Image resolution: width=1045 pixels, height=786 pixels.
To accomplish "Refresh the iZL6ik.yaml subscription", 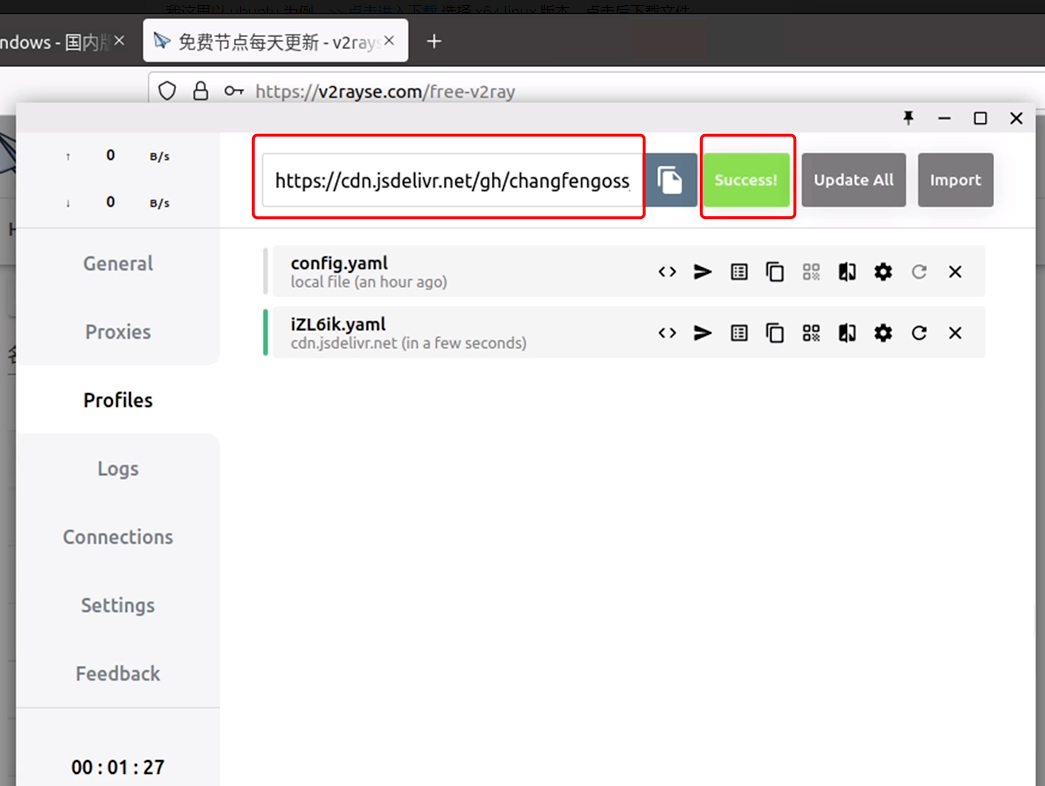I will coord(919,333).
